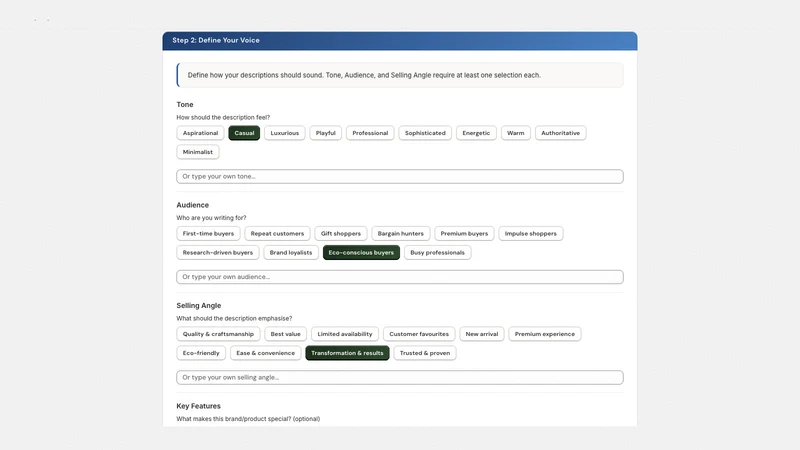Select Impulse shoppers audience
Screen dimensions: 800x450
pos(531,233)
